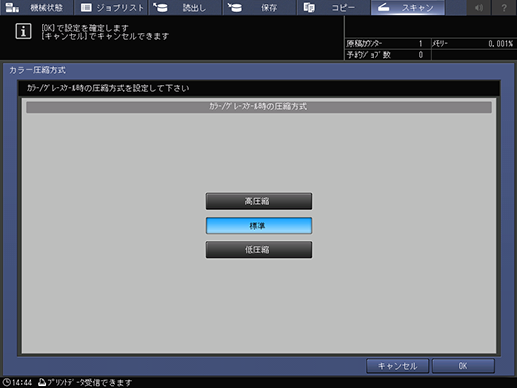517x388 pixels.
Task: Open the 読出し tab
Action: coord(185,7)
